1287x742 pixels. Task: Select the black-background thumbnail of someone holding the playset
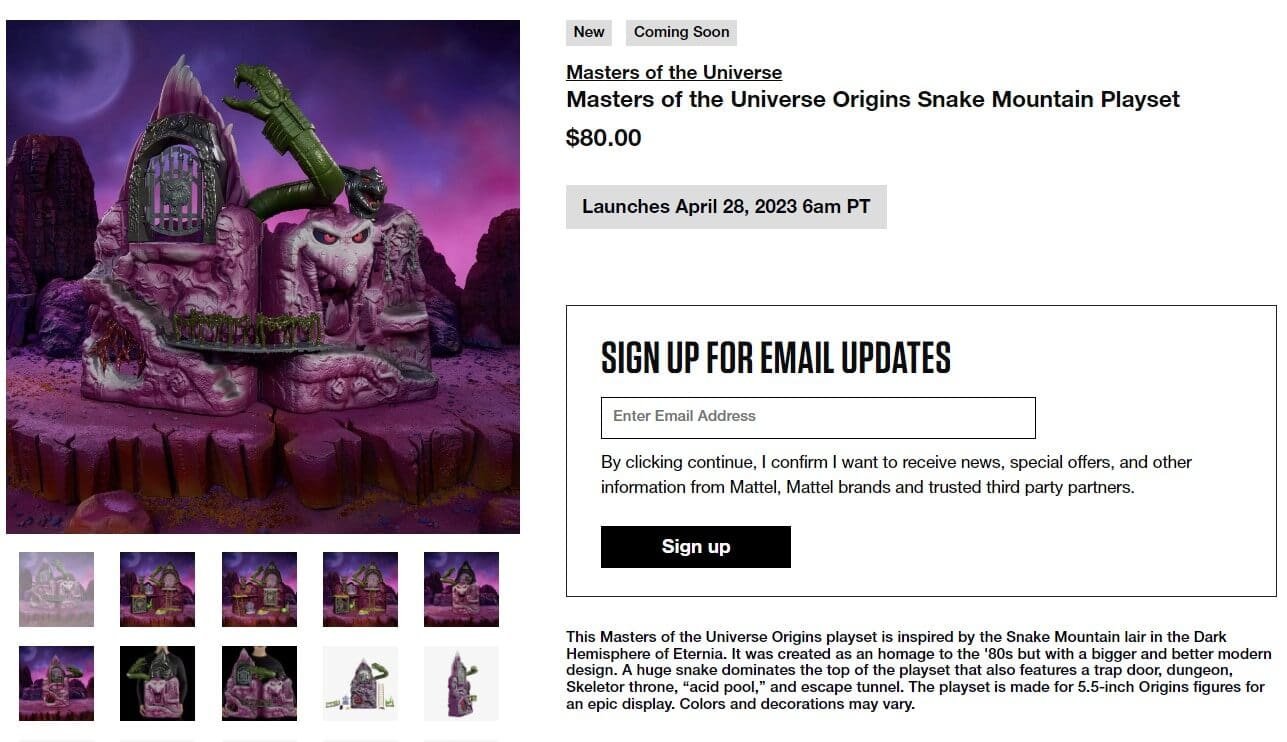[x=157, y=683]
